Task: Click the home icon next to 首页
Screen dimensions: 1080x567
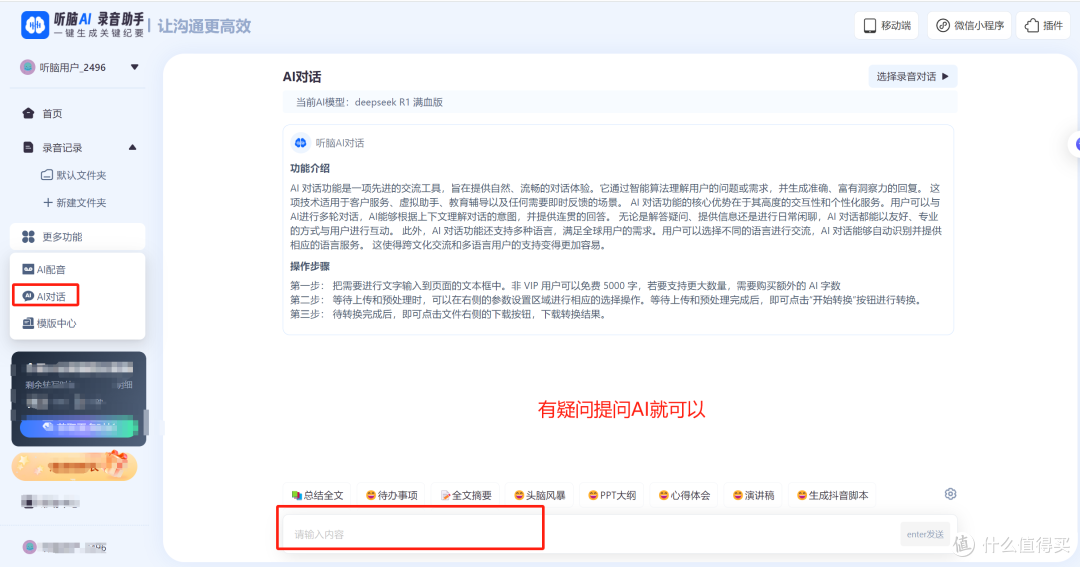Action: click(x=28, y=113)
